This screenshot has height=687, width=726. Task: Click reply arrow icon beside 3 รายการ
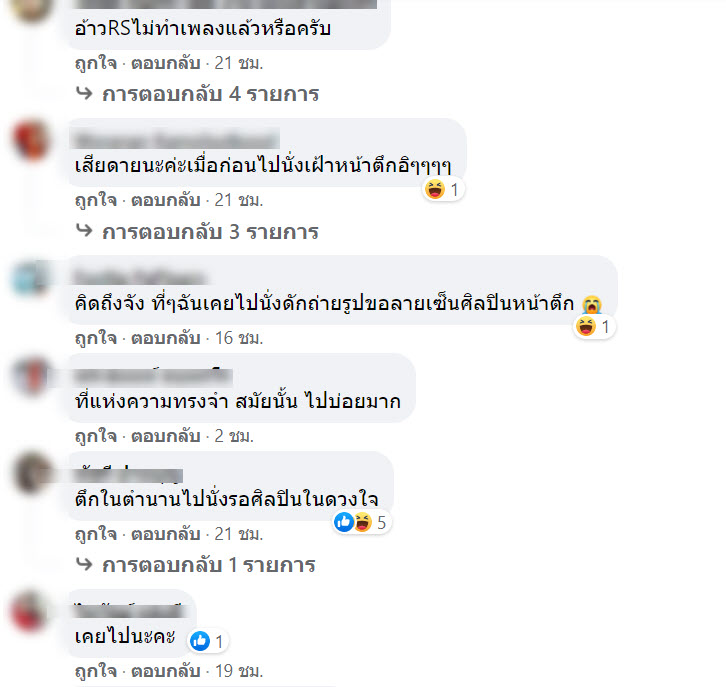(84, 231)
